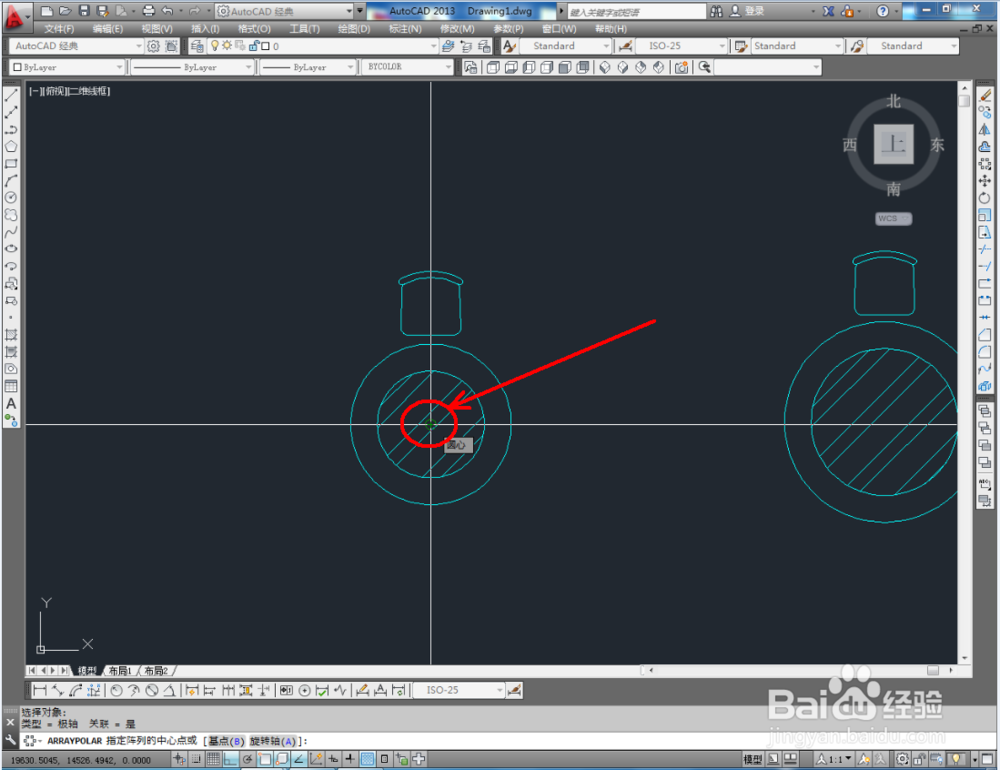Open the 编辑(E) menu
This screenshot has width=1000, height=770.
107,29
